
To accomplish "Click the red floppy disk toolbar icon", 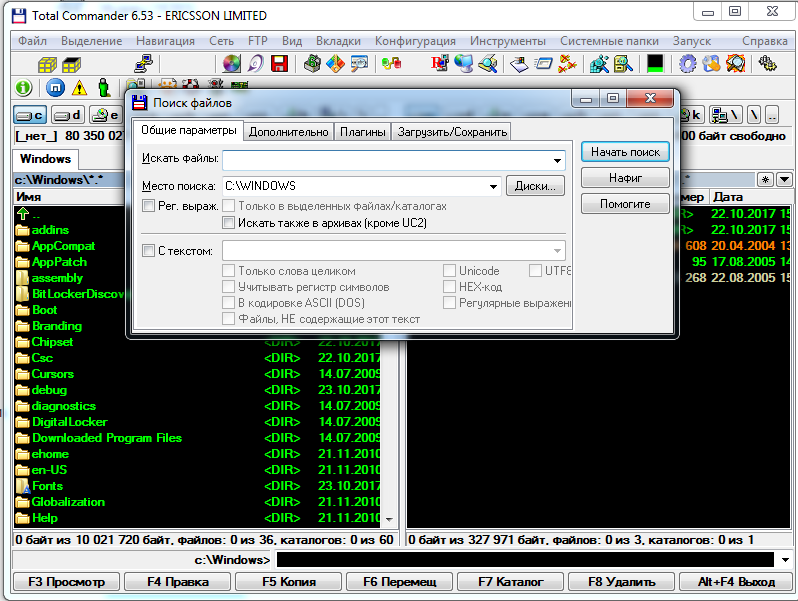I will coord(280,64).
